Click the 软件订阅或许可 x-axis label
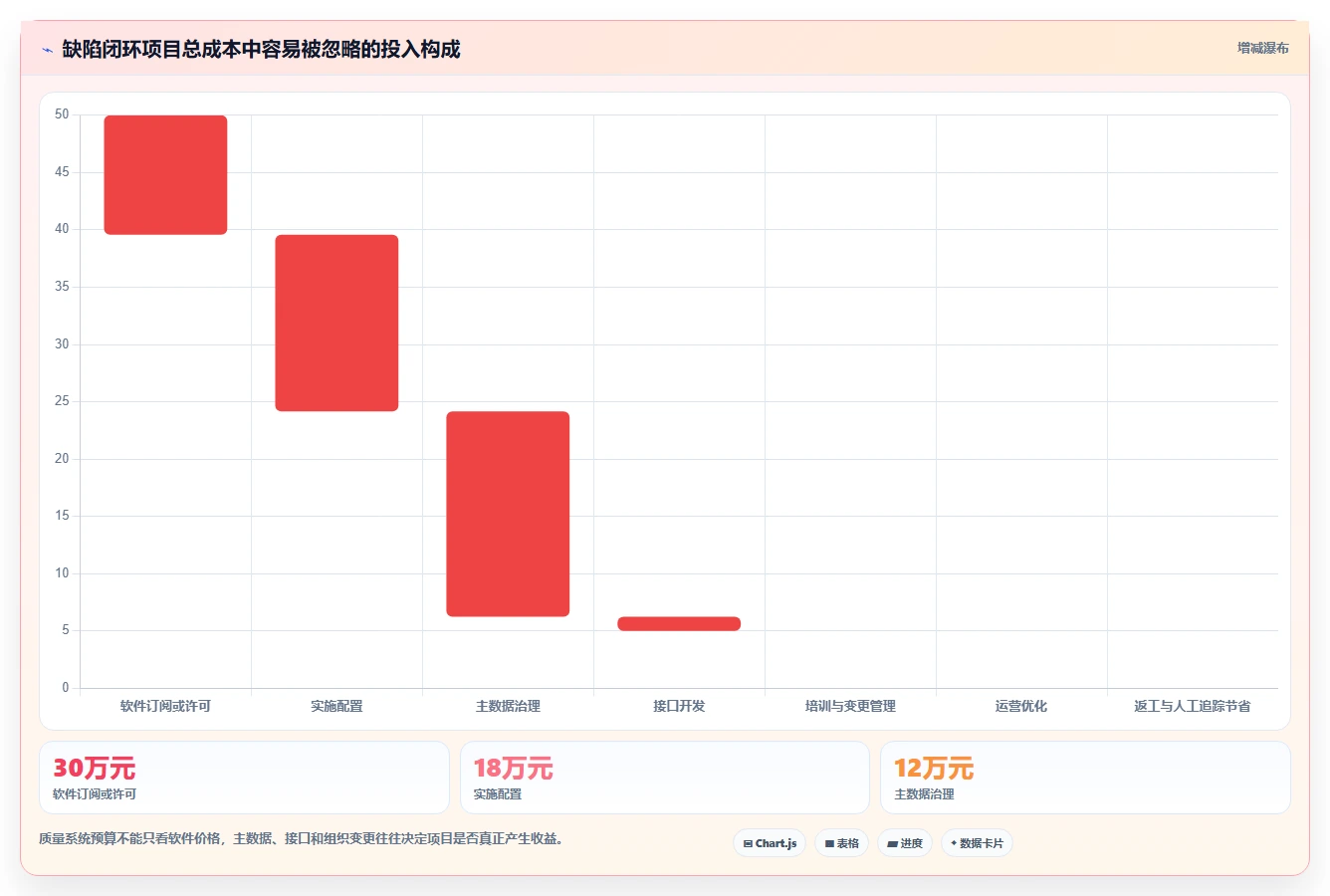Viewport: 1330px width, 896px height. [x=165, y=706]
